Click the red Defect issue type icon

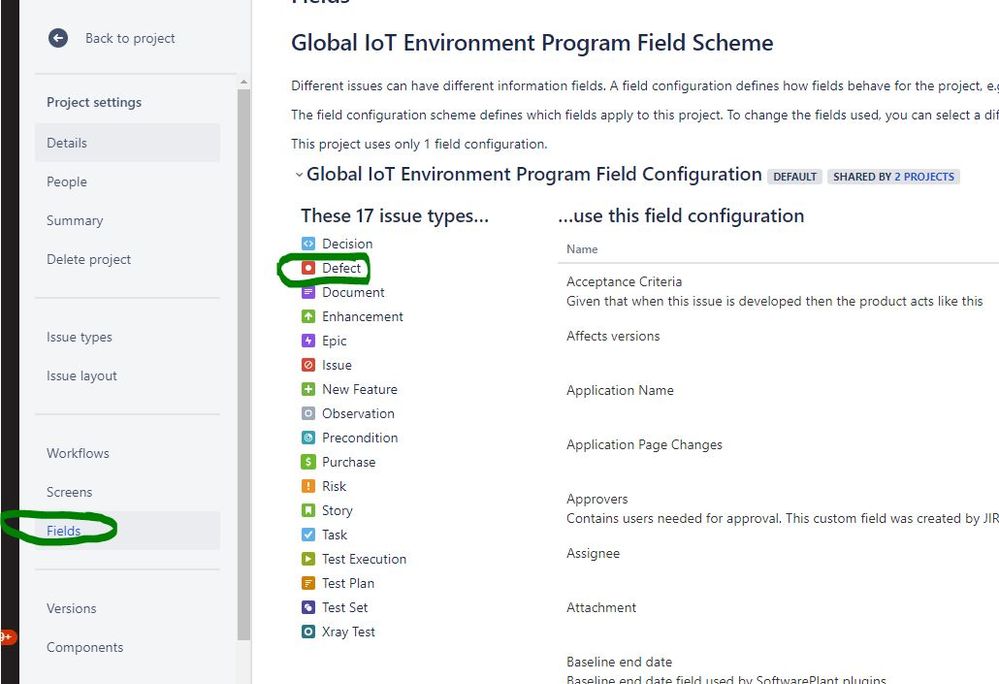308,268
